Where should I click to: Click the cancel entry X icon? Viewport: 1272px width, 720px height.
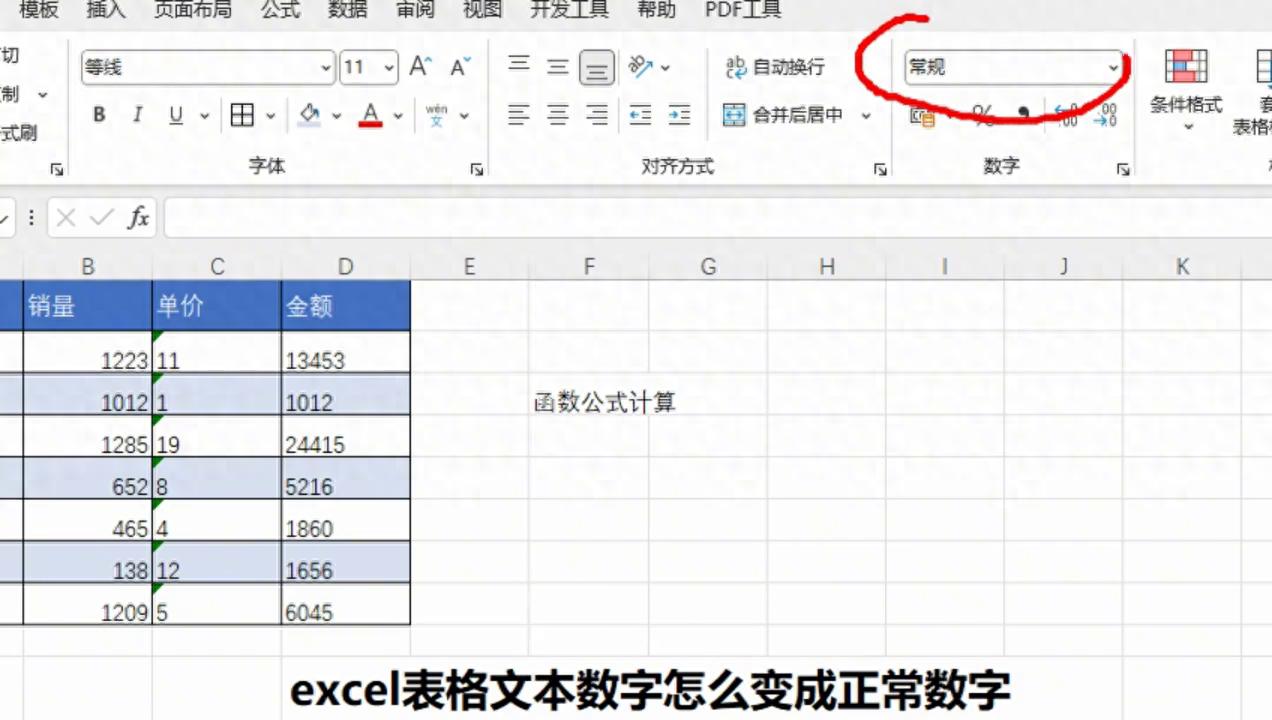coord(66,217)
